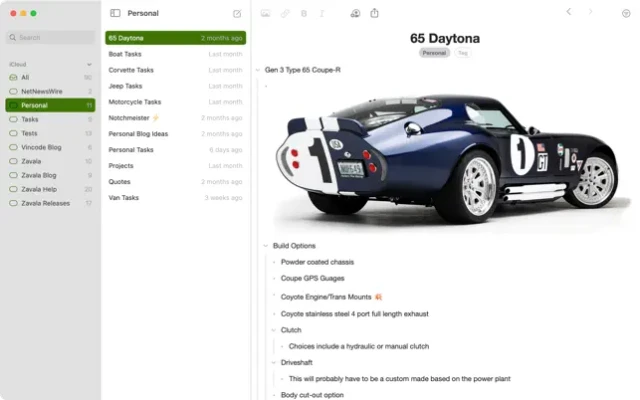Open the Personal Blog Ideas outline

(x=176, y=133)
